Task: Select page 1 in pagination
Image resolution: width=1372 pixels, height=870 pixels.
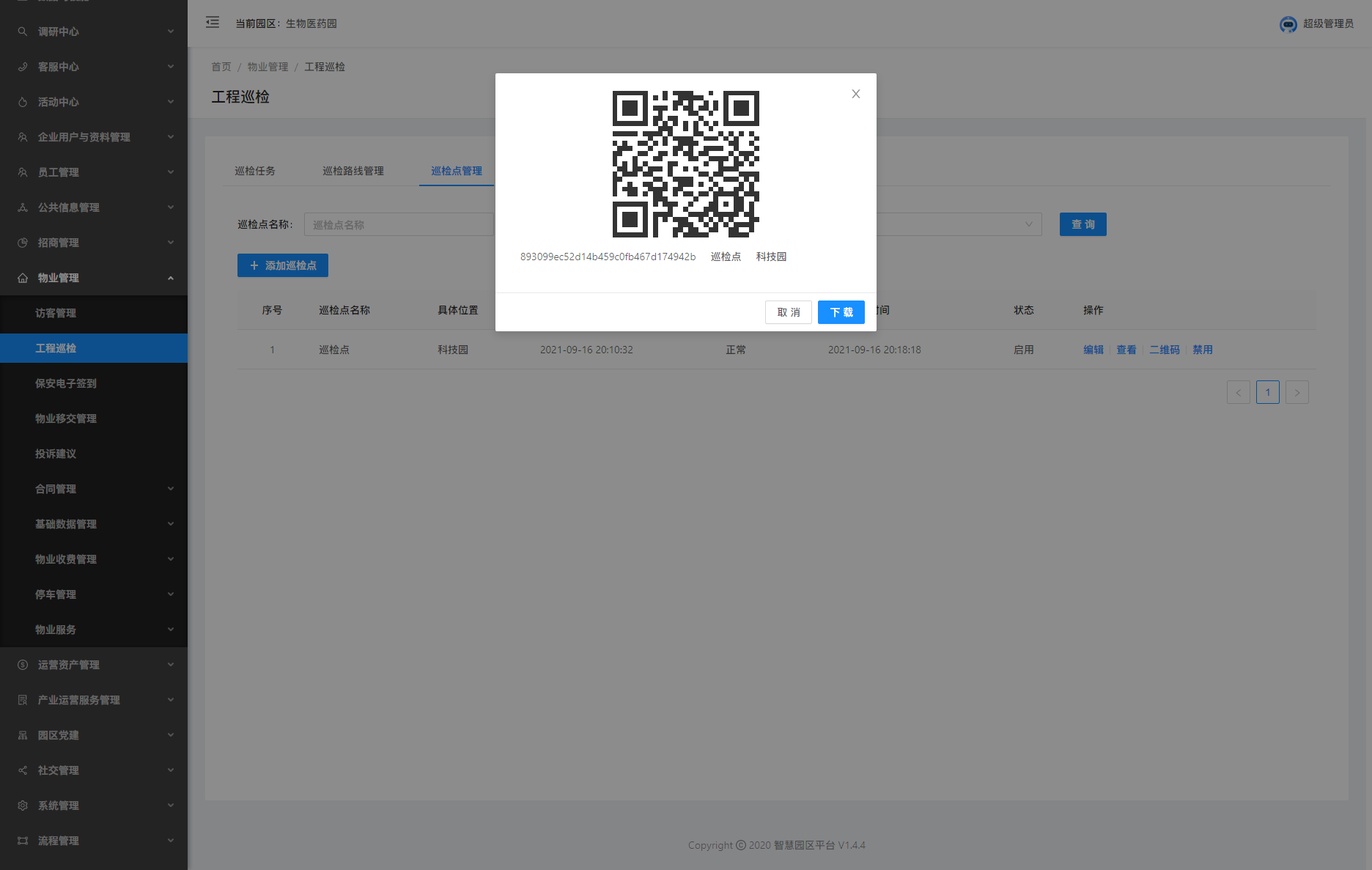Action: click(x=1268, y=392)
